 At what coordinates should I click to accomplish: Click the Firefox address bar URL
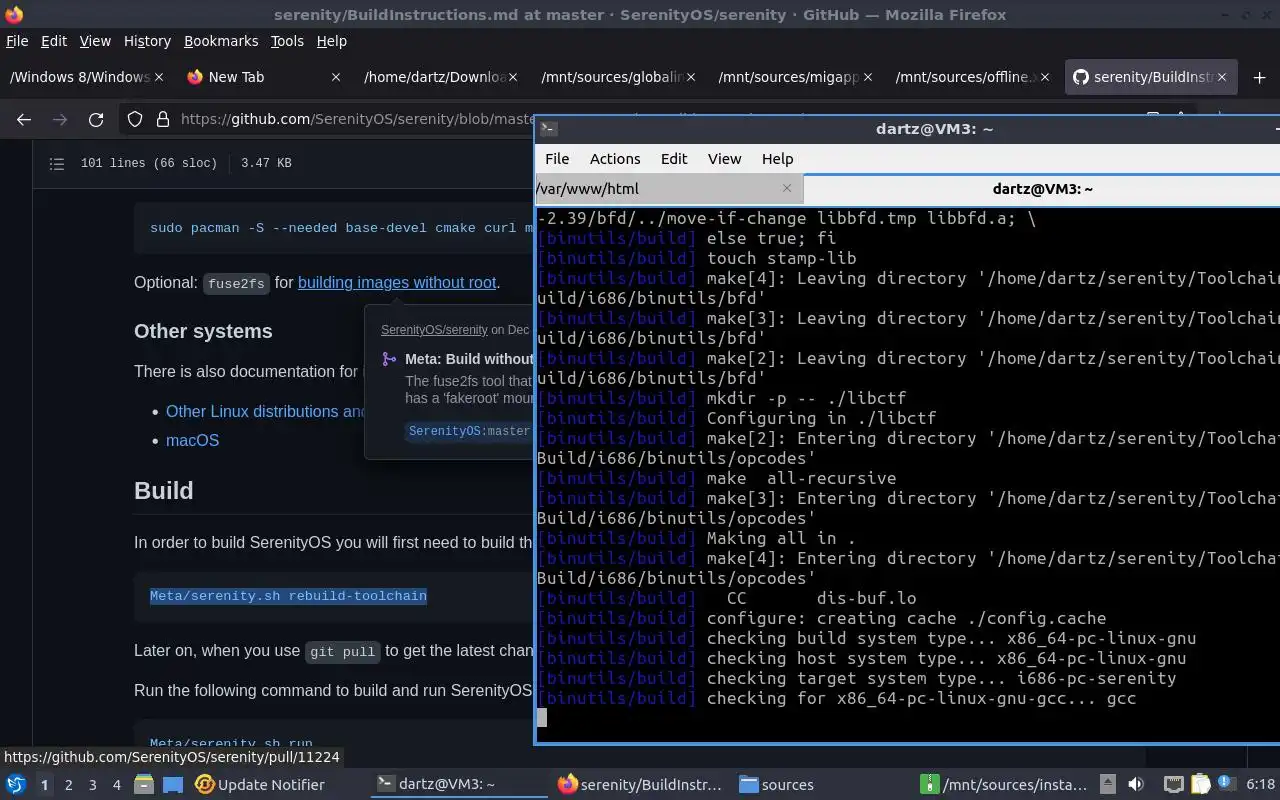[x=358, y=119]
